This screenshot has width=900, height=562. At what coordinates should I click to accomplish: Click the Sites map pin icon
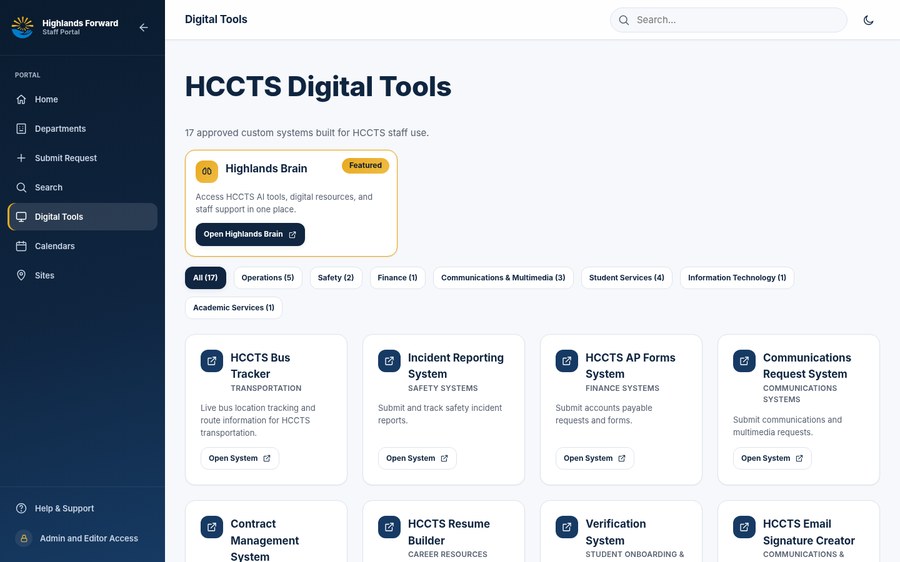(21, 275)
